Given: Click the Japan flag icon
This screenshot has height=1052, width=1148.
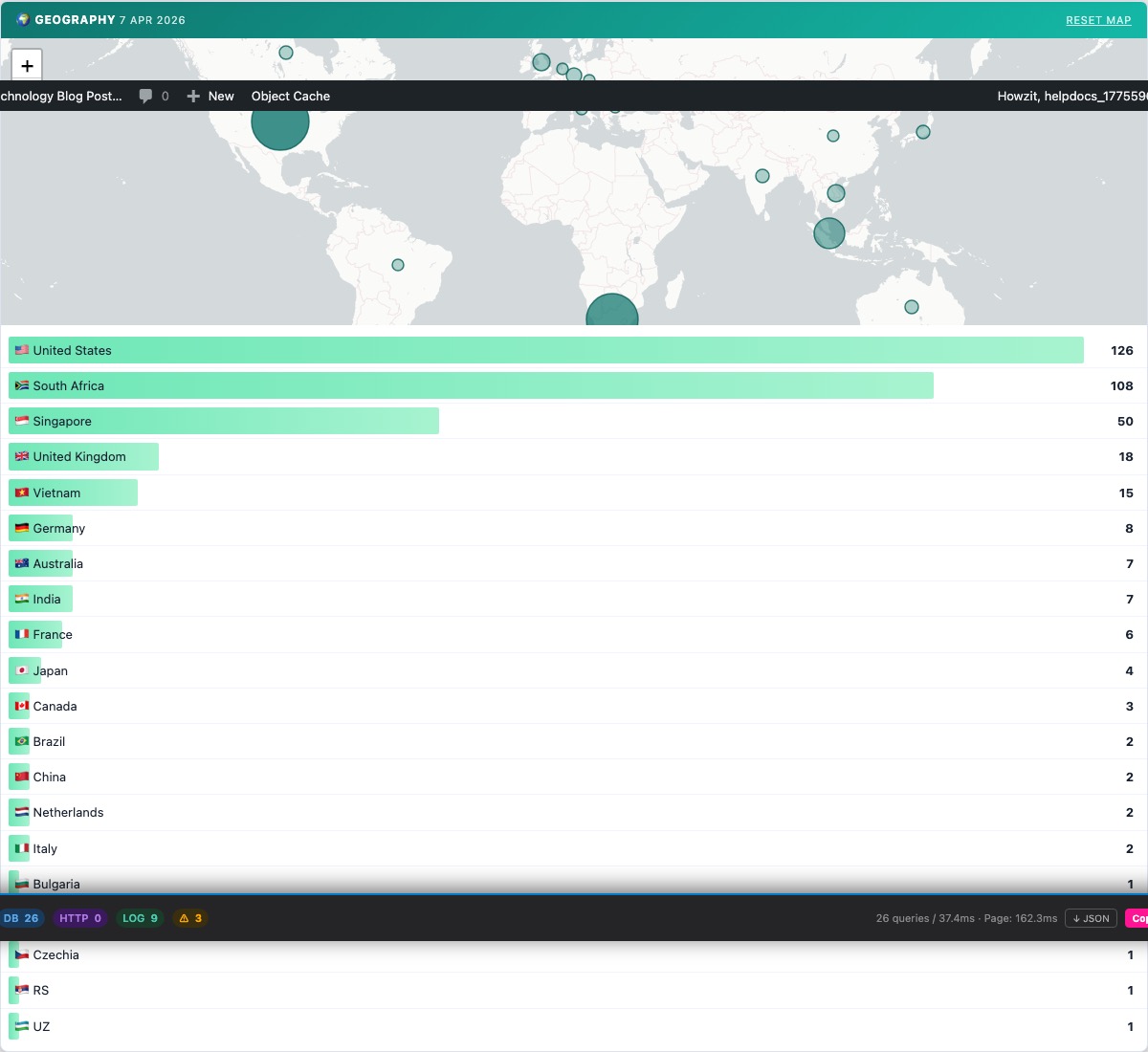Looking at the screenshot, I should pyautogui.click(x=22, y=670).
